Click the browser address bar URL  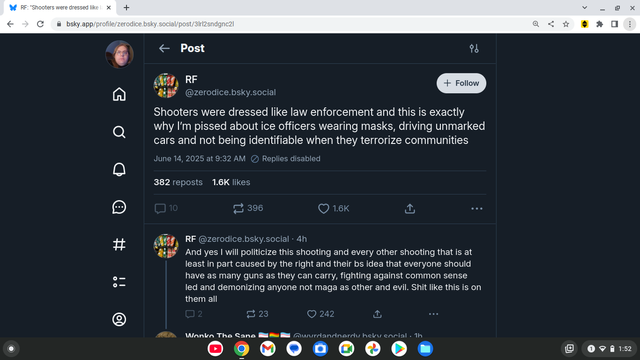coord(150,24)
